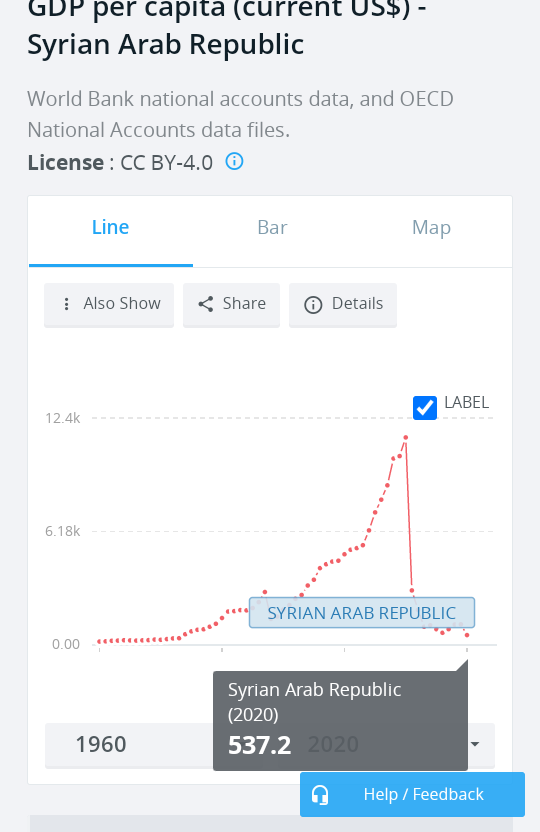Open the Details button

point(343,305)
